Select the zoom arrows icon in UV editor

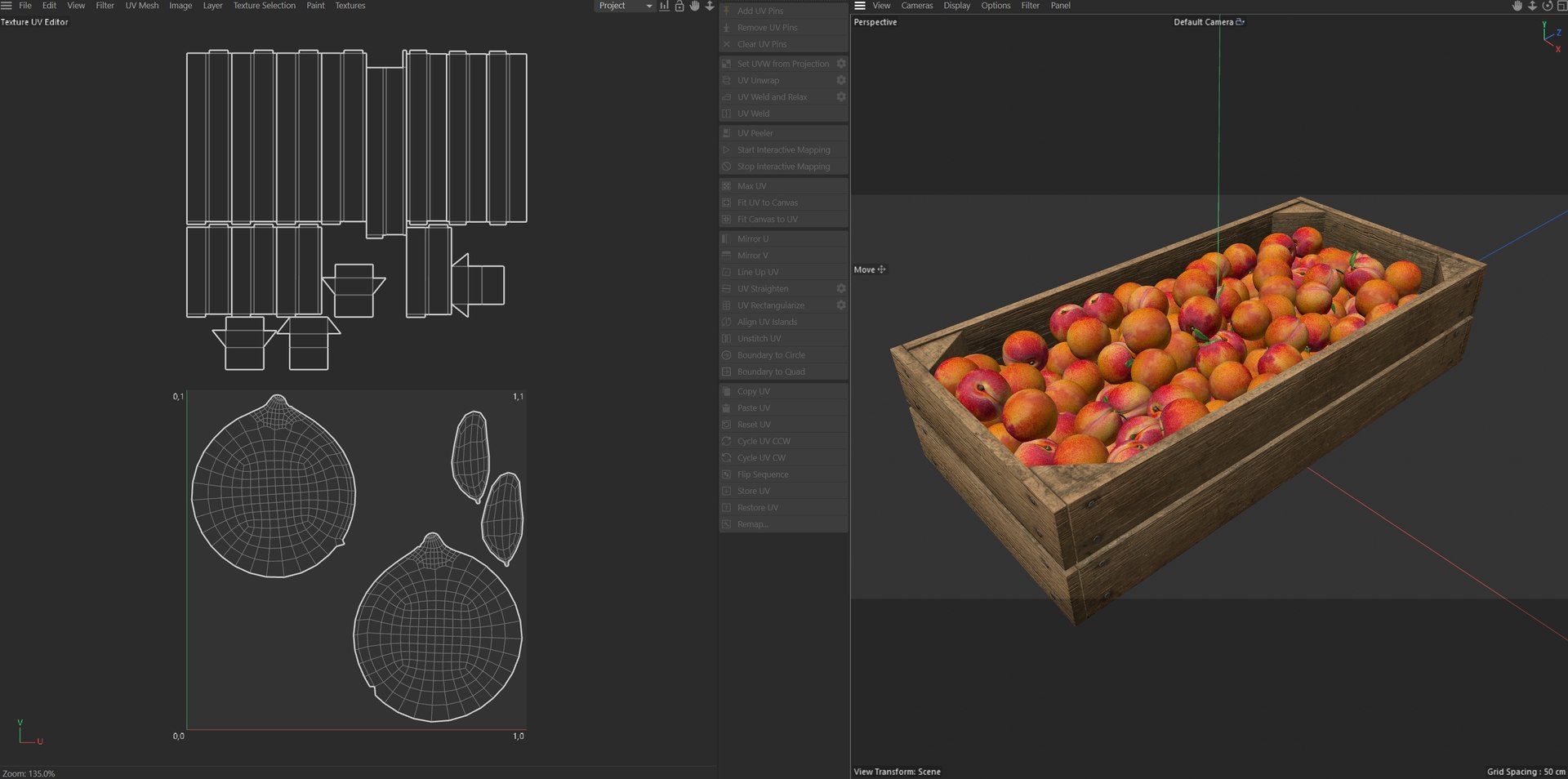[x=710, y=6]
